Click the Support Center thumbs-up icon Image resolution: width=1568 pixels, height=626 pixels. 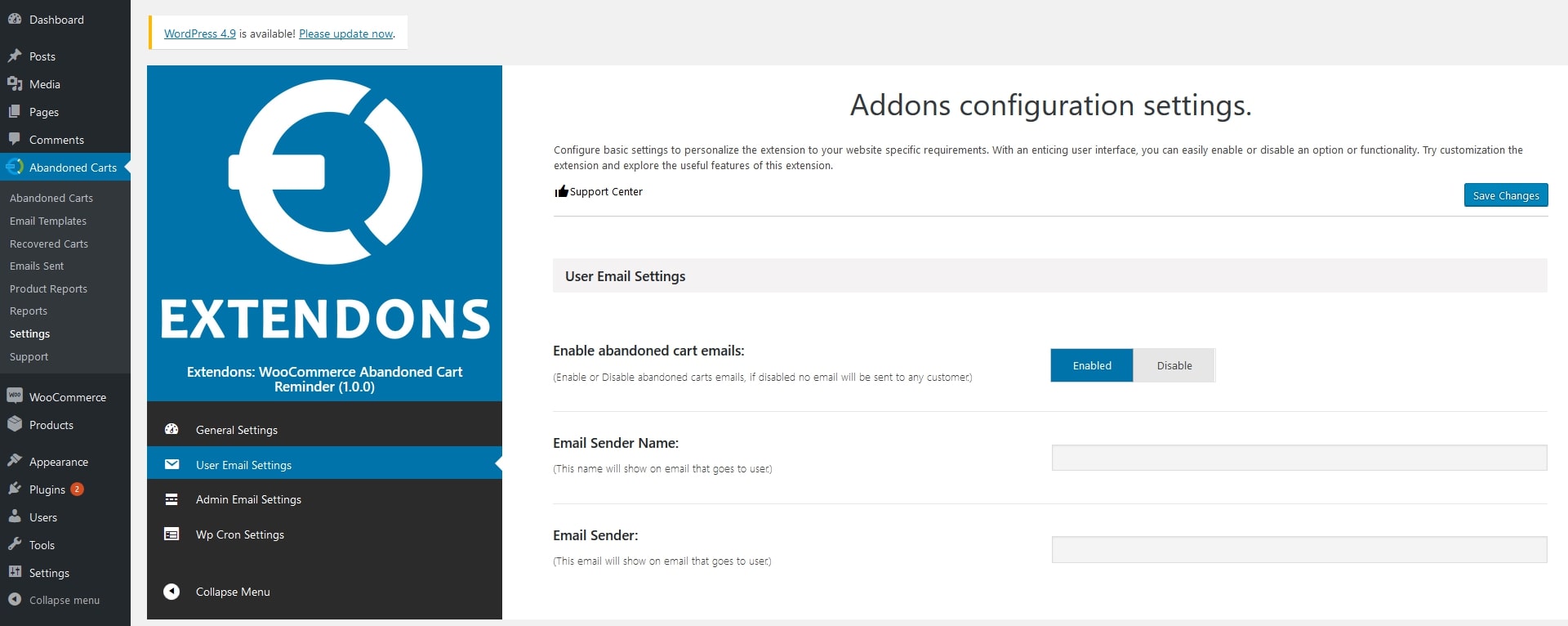pyautogui.click(x=561, y=191)
